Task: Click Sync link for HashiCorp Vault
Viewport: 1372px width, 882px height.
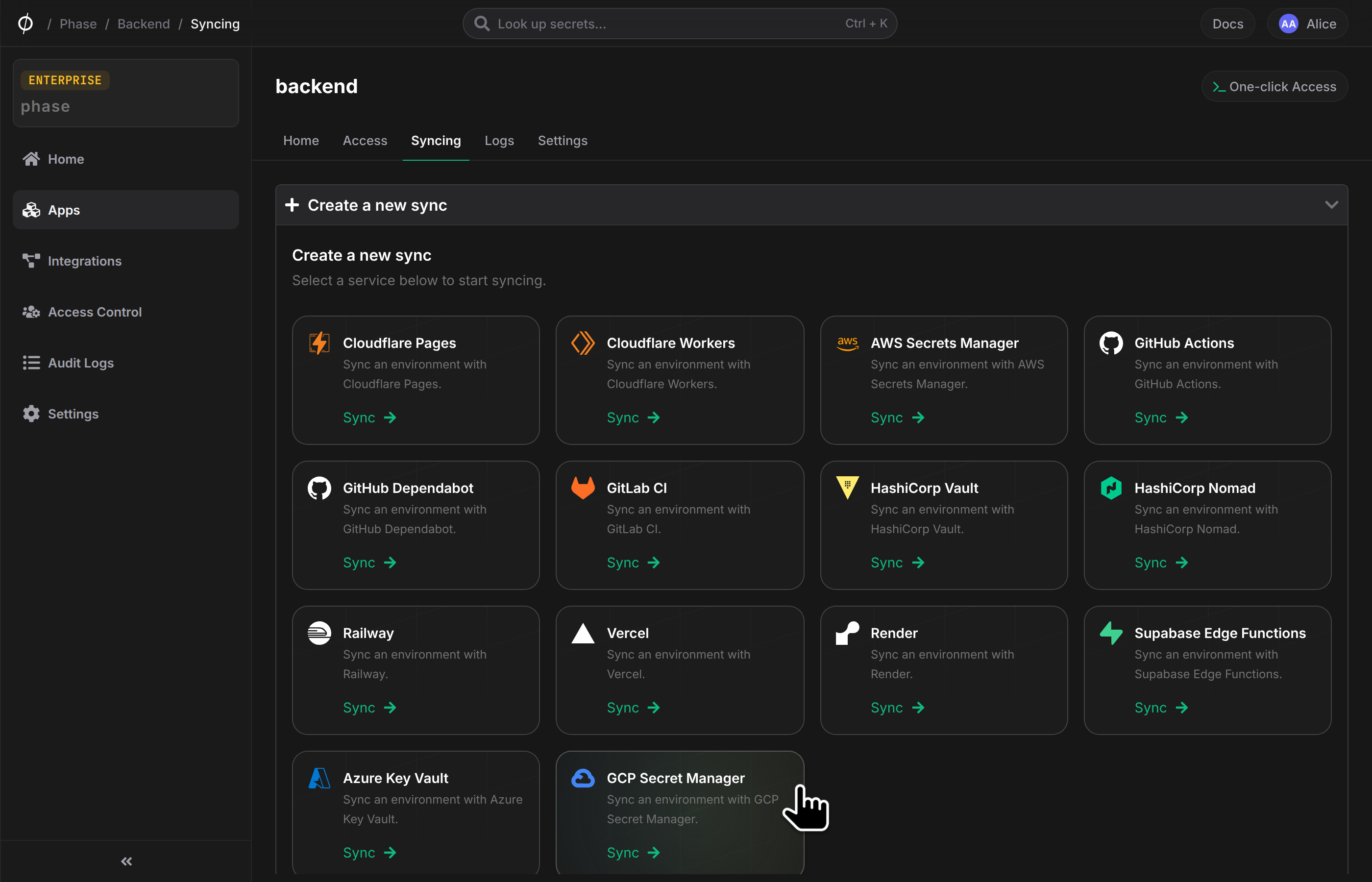Action: tap(898, 563)
